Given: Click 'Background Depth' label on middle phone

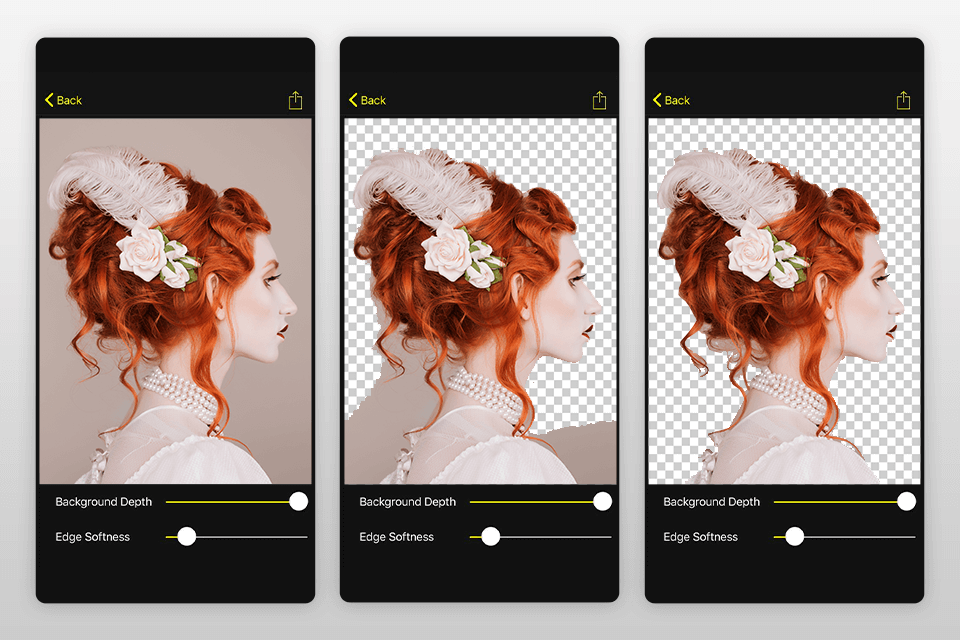Looking at the screenshot, I should tap(408, 502).
